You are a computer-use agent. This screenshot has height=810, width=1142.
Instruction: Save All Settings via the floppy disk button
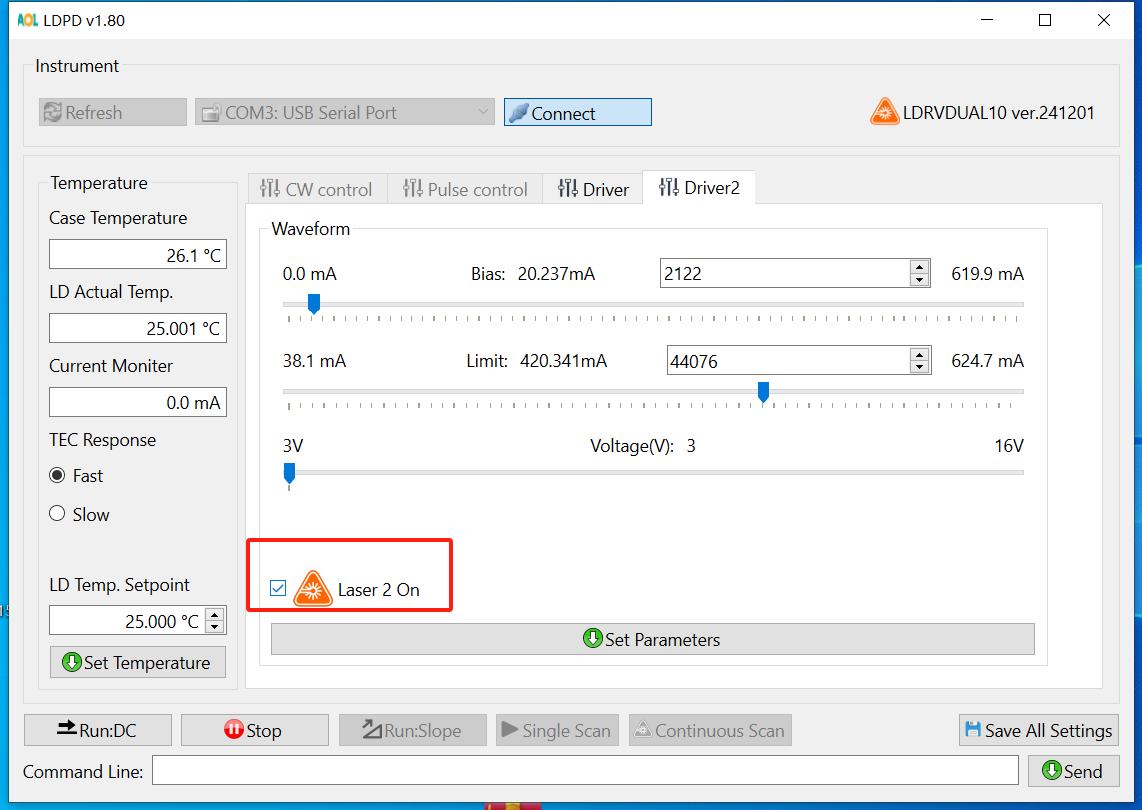point(1038,730)
